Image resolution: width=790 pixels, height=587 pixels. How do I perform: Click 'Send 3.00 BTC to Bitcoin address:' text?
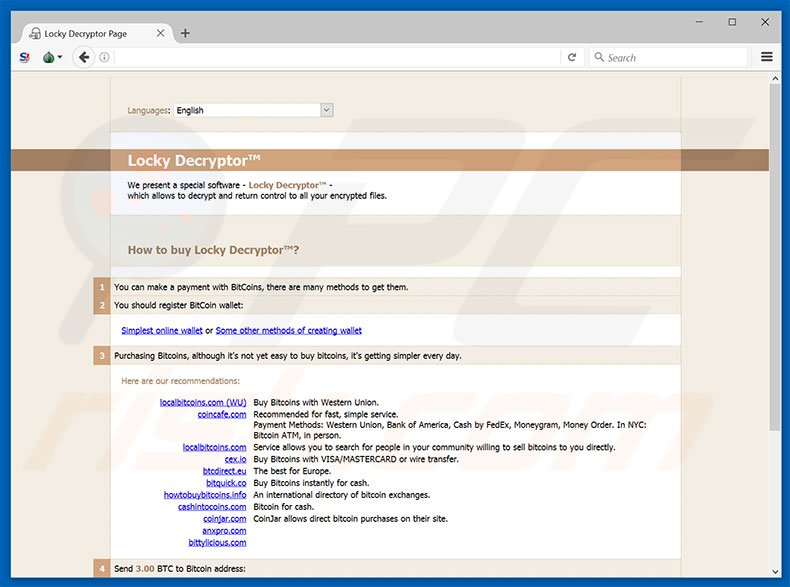[x=180, y=569]
